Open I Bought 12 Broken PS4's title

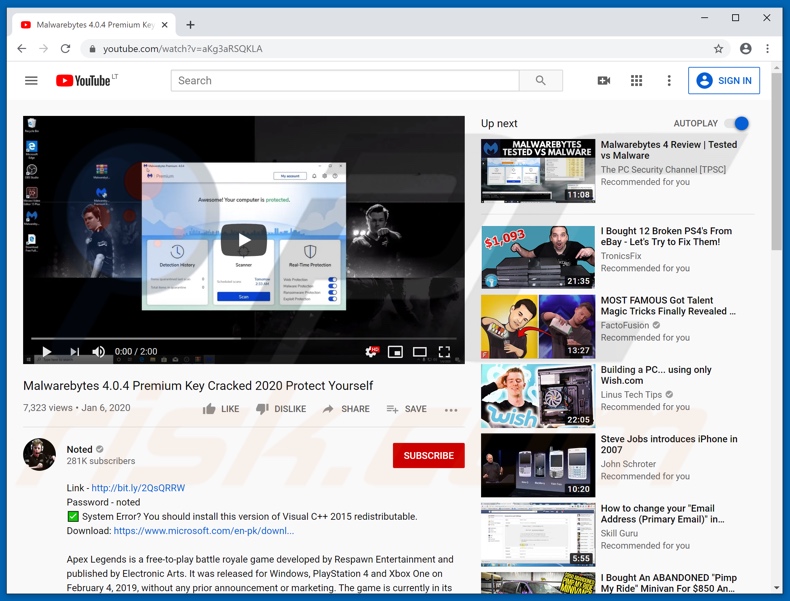tap(666, 236)
